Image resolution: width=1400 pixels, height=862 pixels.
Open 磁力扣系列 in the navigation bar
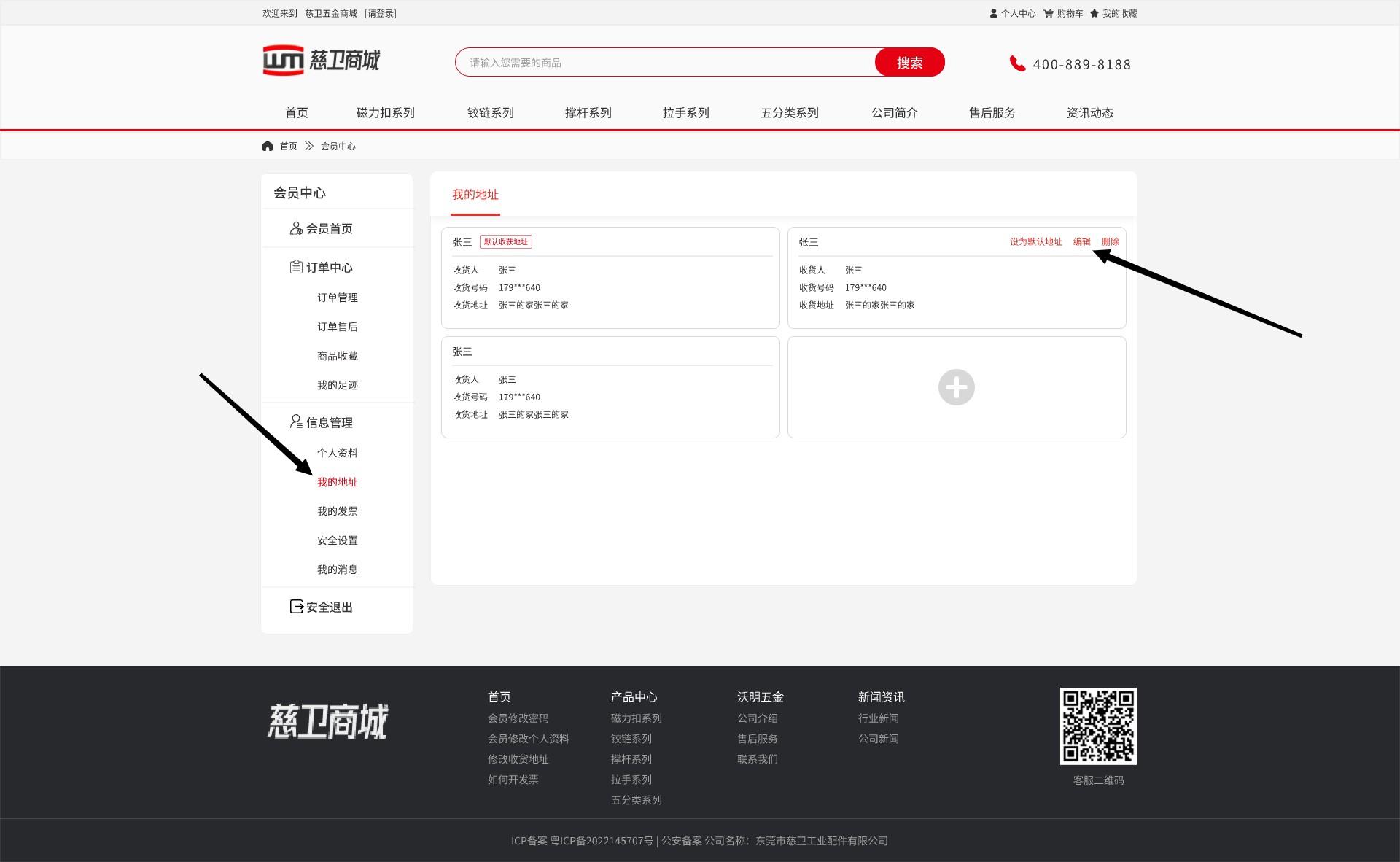click(x=385, y=113)
